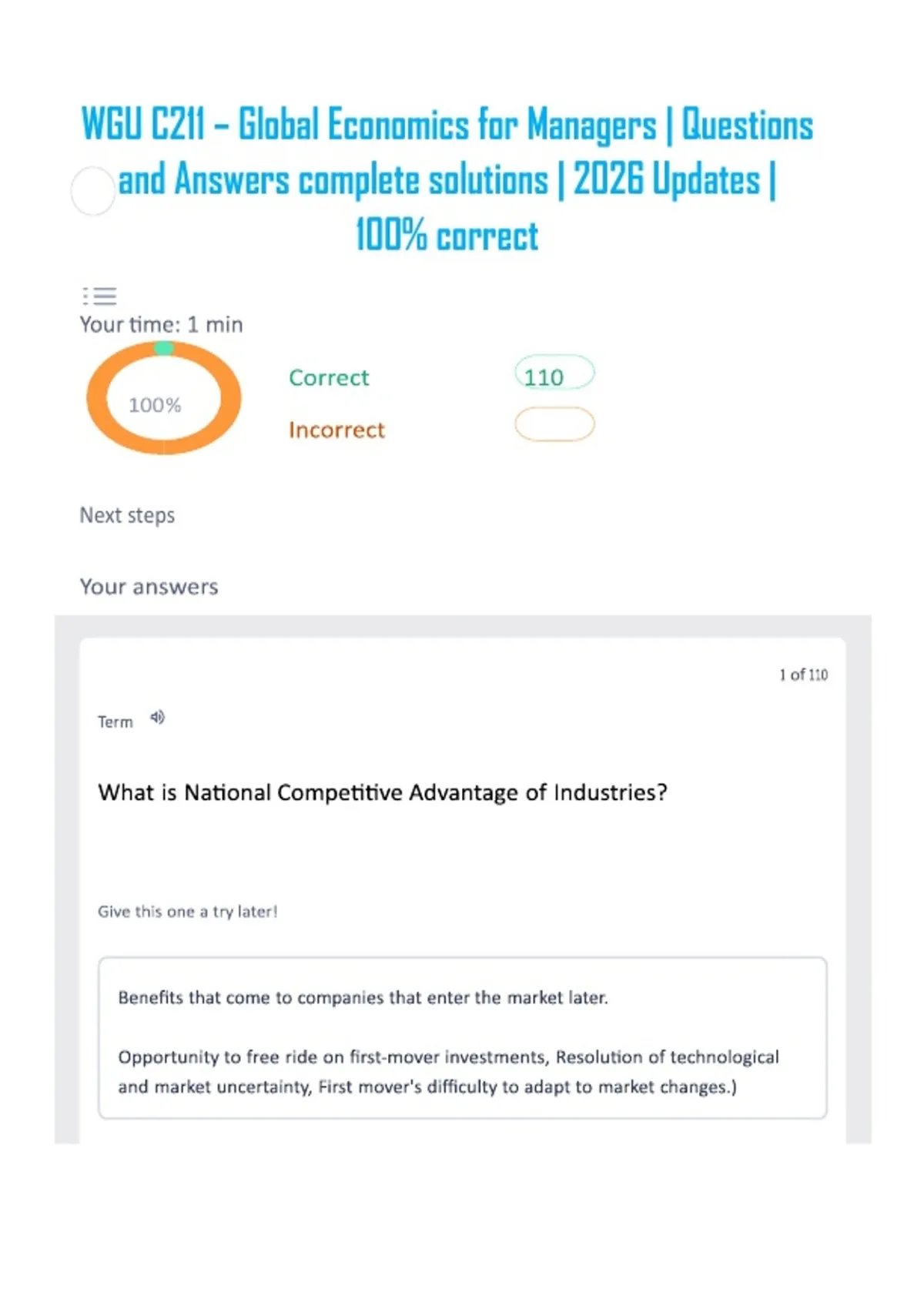Select the Correct count pill showing 110
The image size is (924, 1309).
pyautogui.click(x=554, y=373)
